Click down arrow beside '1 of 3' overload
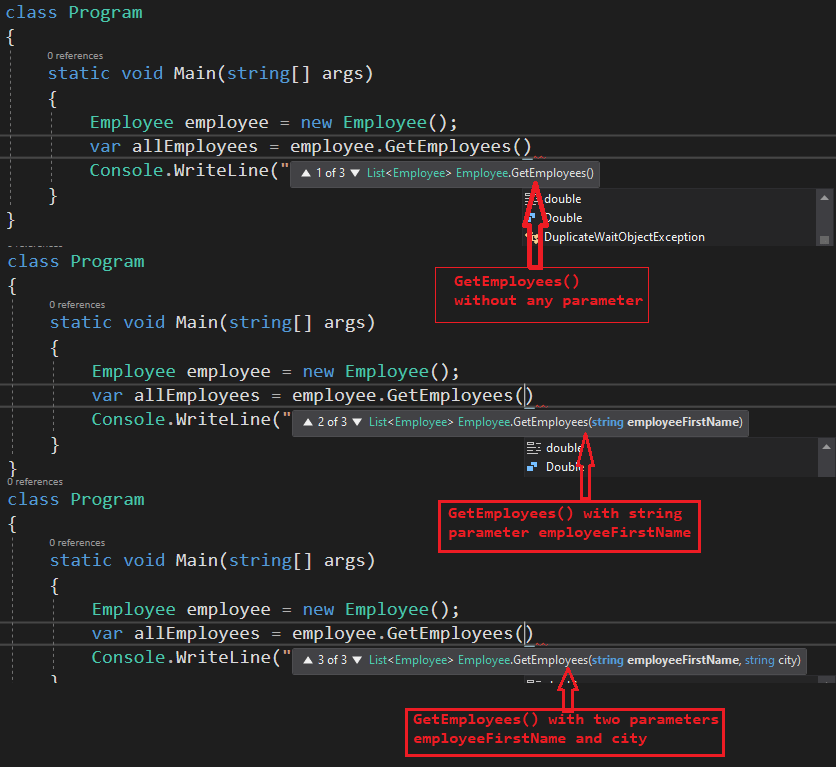Screen dimensions: 836x767 pyautogui.click(x=355, y=173)
